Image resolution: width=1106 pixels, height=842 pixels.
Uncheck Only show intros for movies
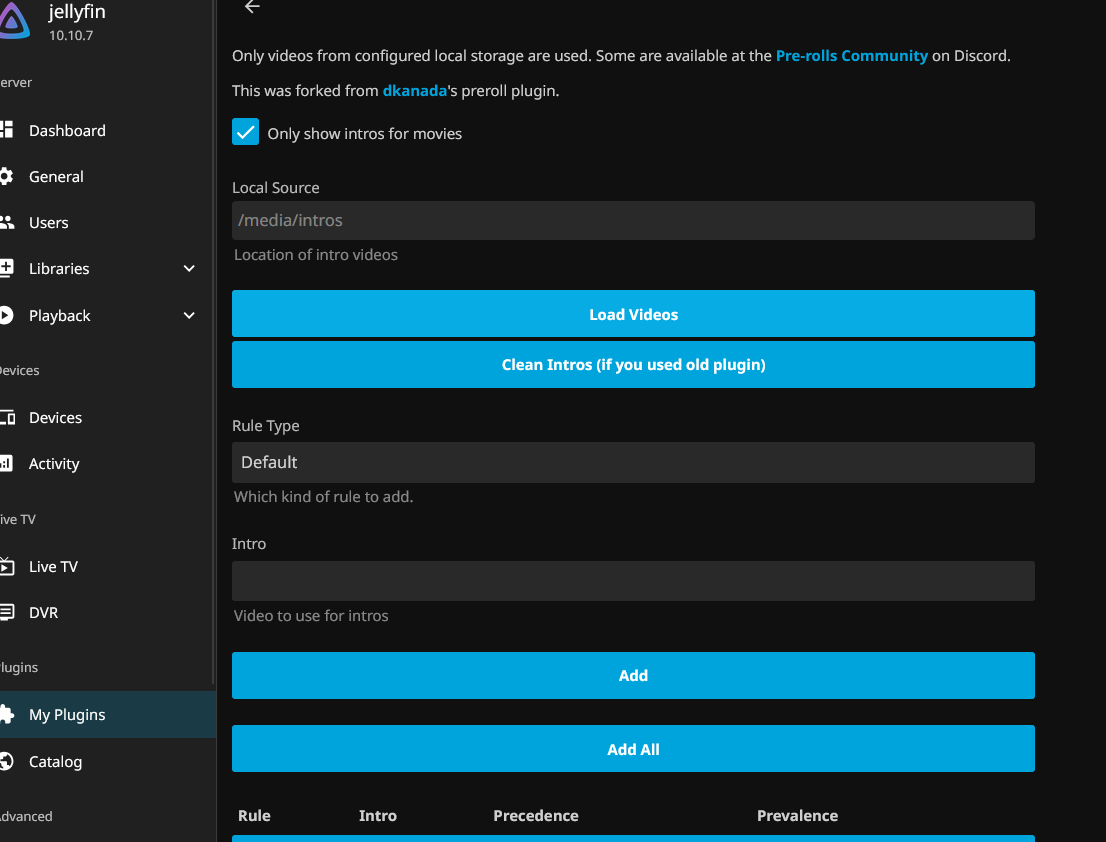[246, 132]
